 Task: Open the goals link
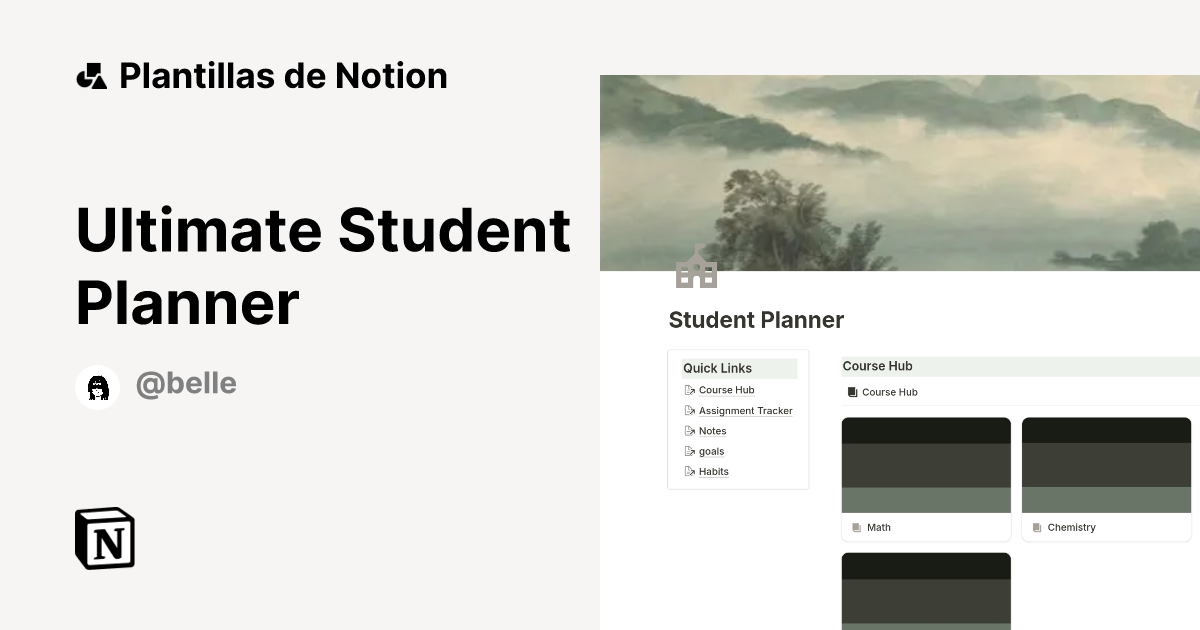pyautogui.click(x=711, y=451)
